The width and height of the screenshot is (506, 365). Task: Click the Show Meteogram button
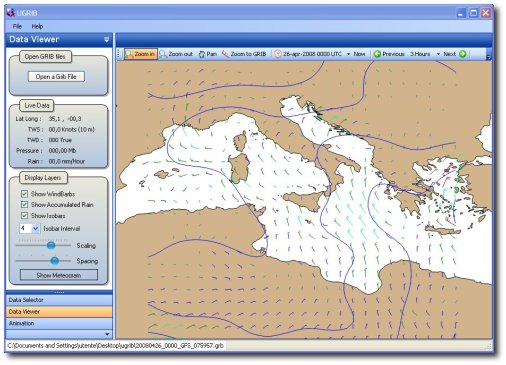pyautogui.click(x=59, y=275)
